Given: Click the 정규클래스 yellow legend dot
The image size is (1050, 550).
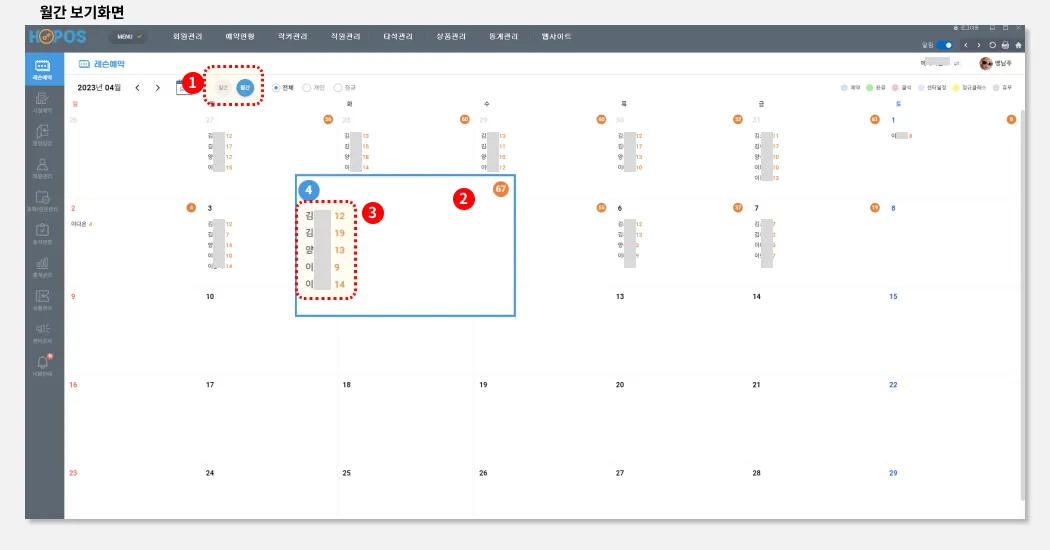Looking at the screenshot, I should pyautogui.click(x=956, y=88).
